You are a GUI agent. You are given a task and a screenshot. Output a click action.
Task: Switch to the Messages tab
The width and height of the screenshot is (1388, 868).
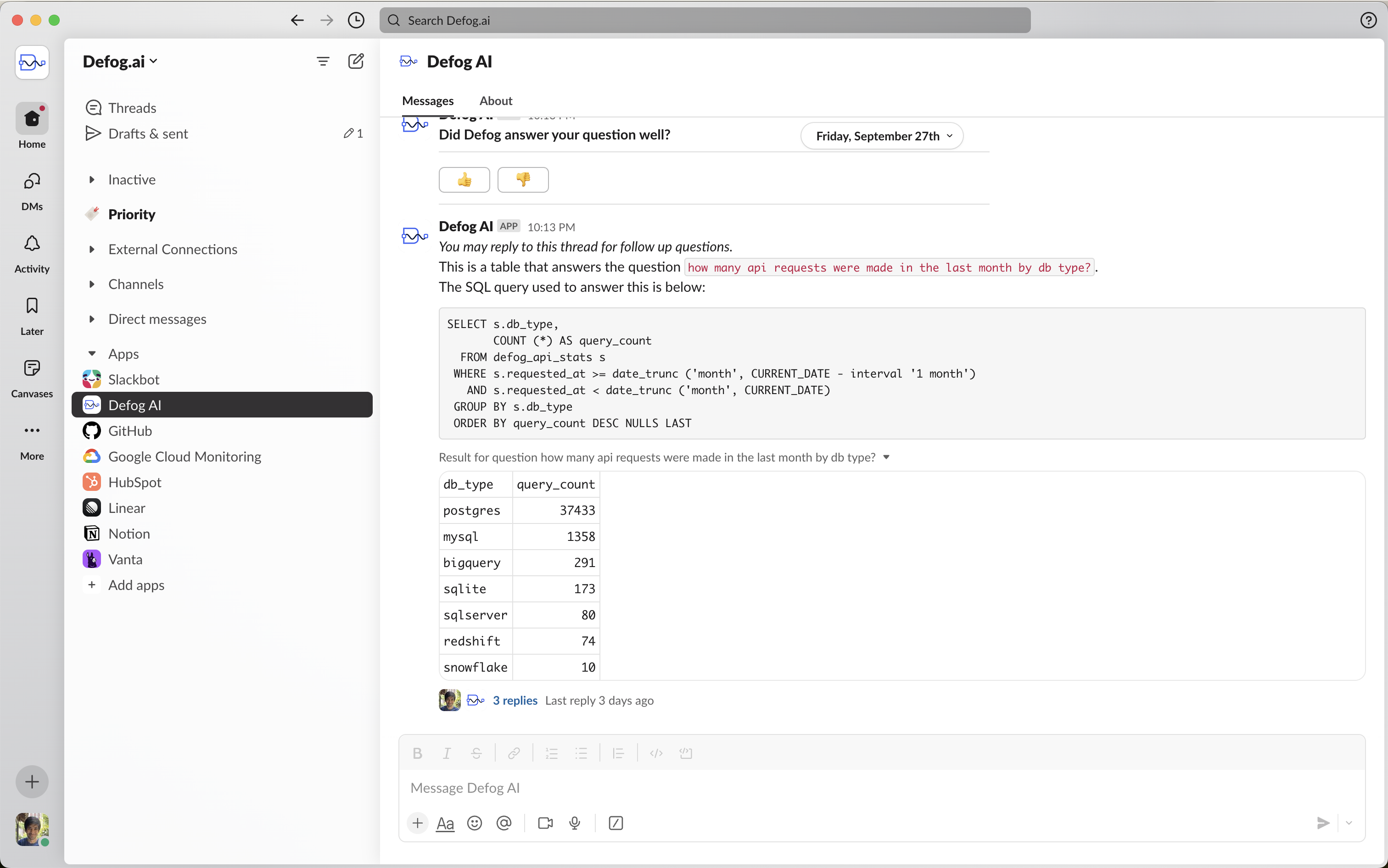(428, 100)
